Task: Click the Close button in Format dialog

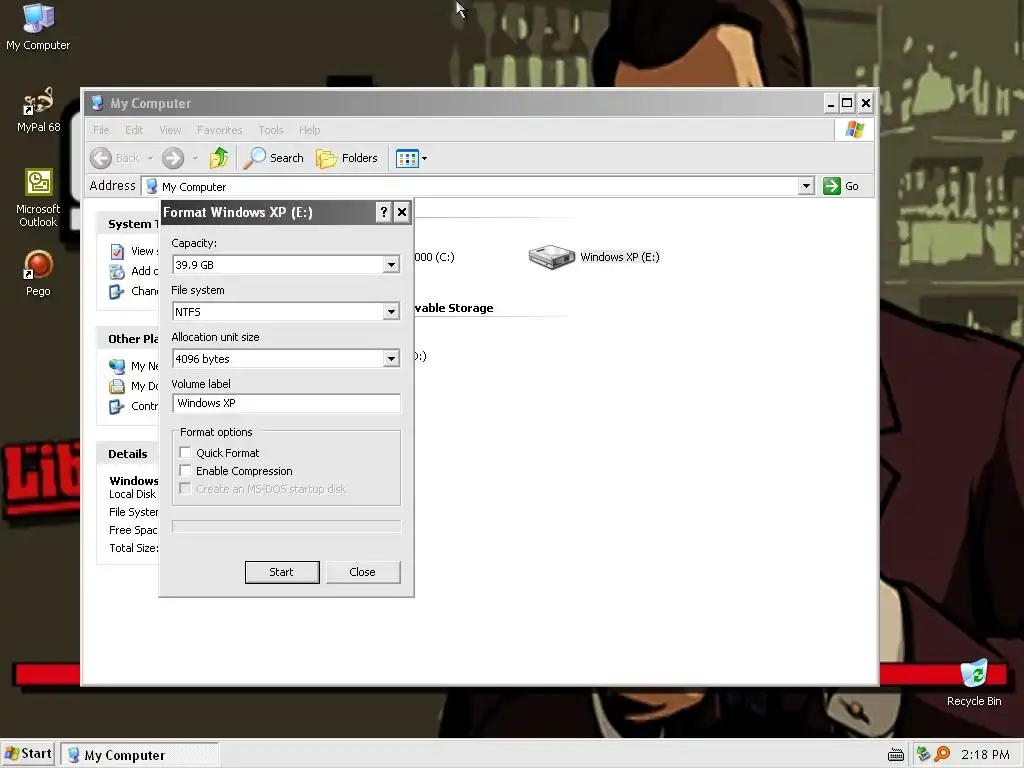Action: tap(362, 572)
